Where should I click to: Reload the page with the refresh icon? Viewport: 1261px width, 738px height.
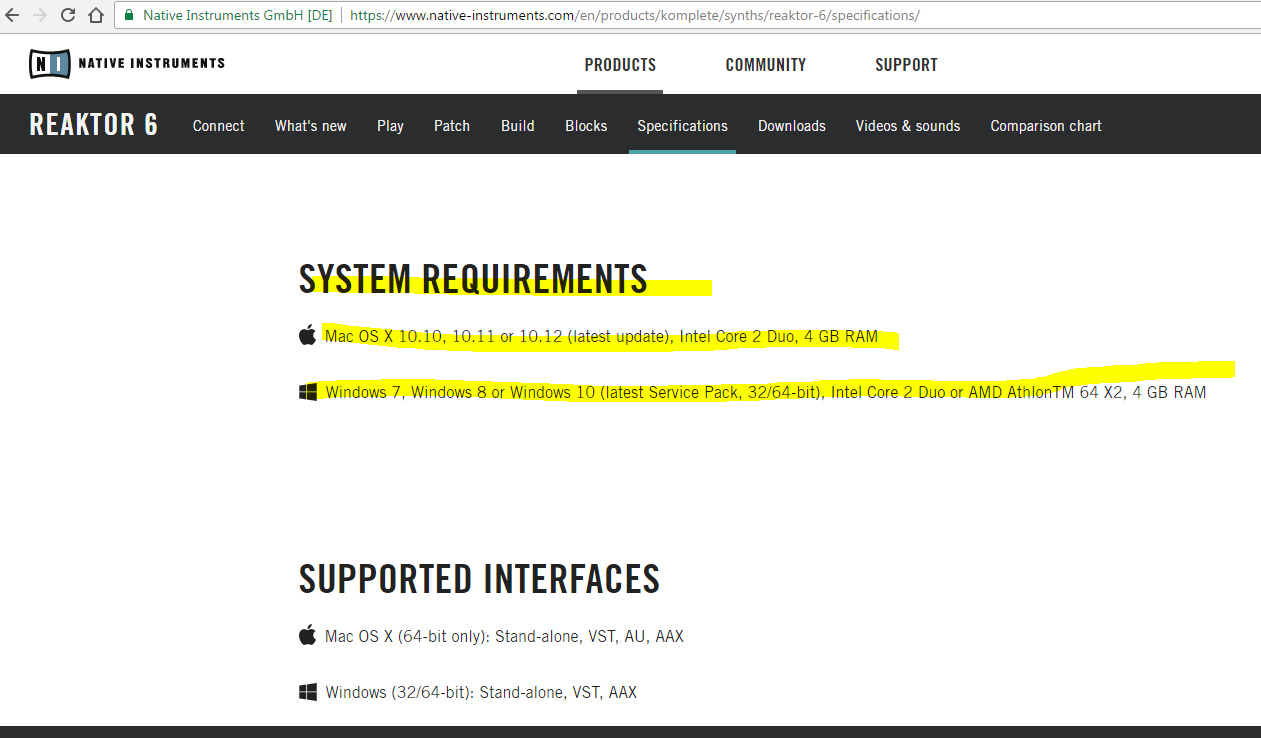[68, 15]
